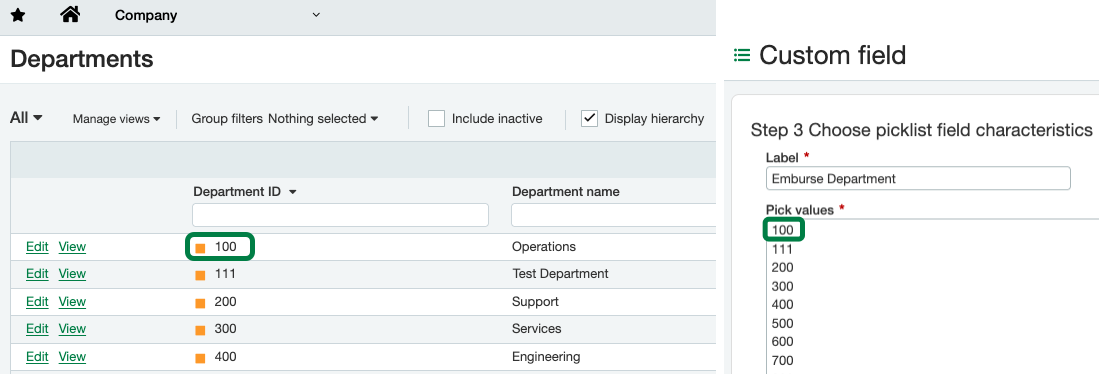Expand the All views dropdown
1099x374 pixels.
point(26,118)
